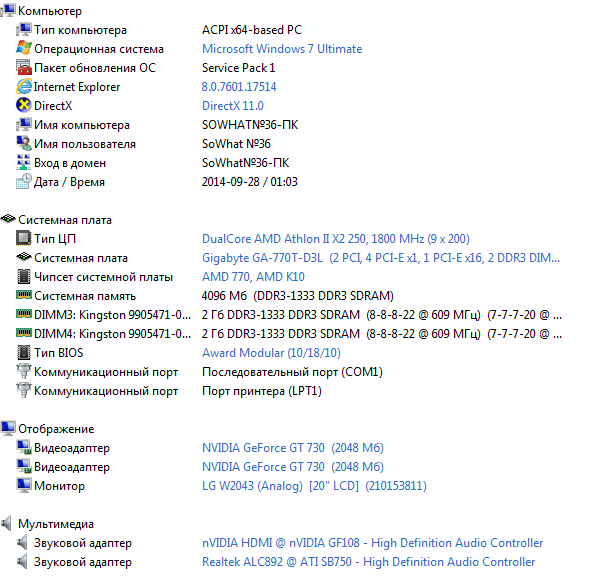This screenshot has height=580, width=602.
Task: Select the Последовательный порт (COM1) value
Action: click(292, 372)
